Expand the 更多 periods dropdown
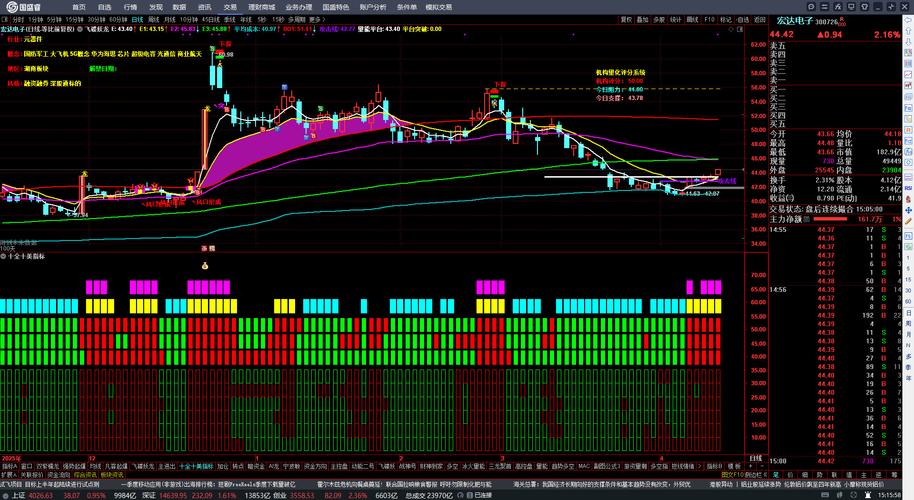Viewport: 914px width, 500px height. tap(315, 19)
